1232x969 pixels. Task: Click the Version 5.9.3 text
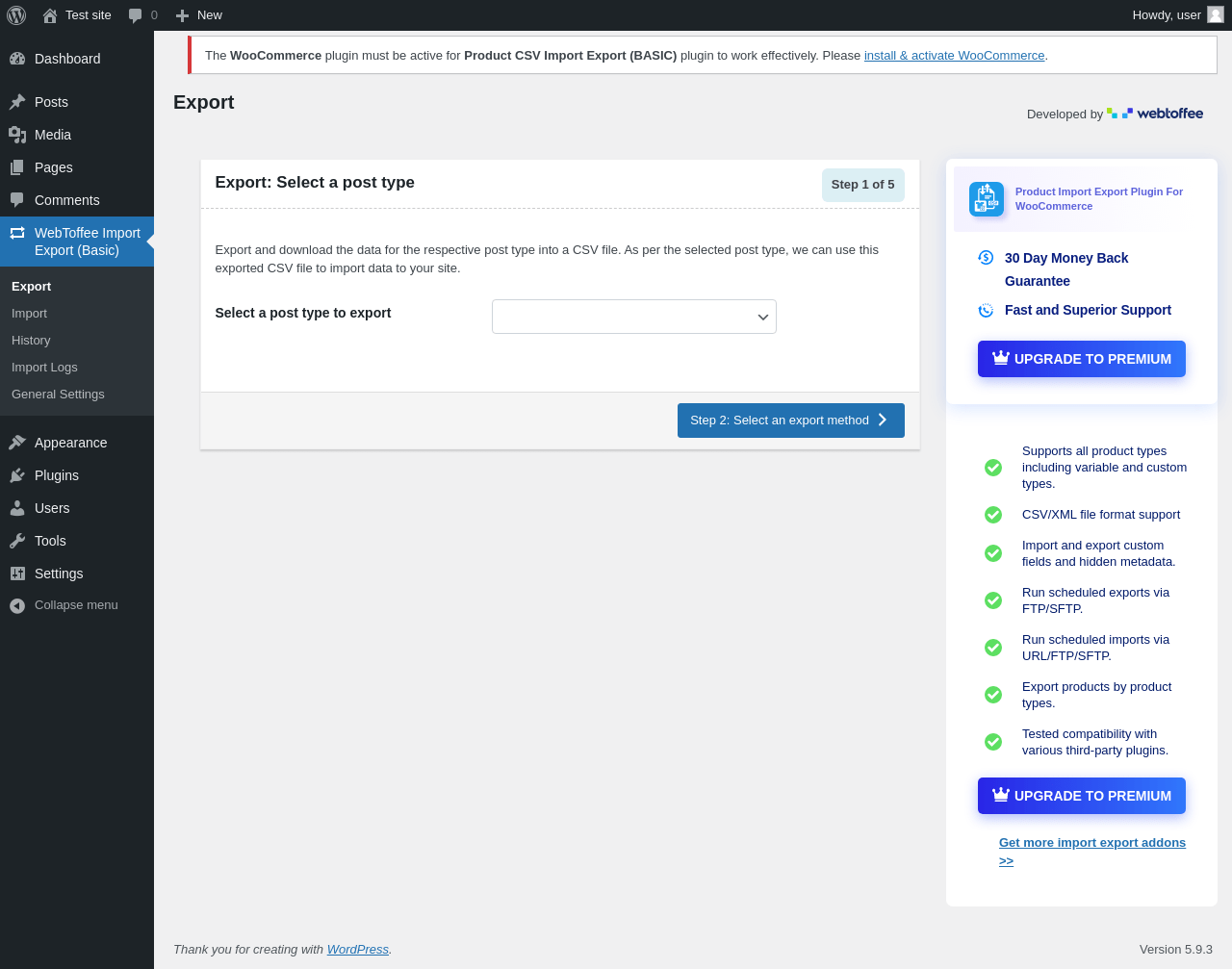pos(1176,949)
